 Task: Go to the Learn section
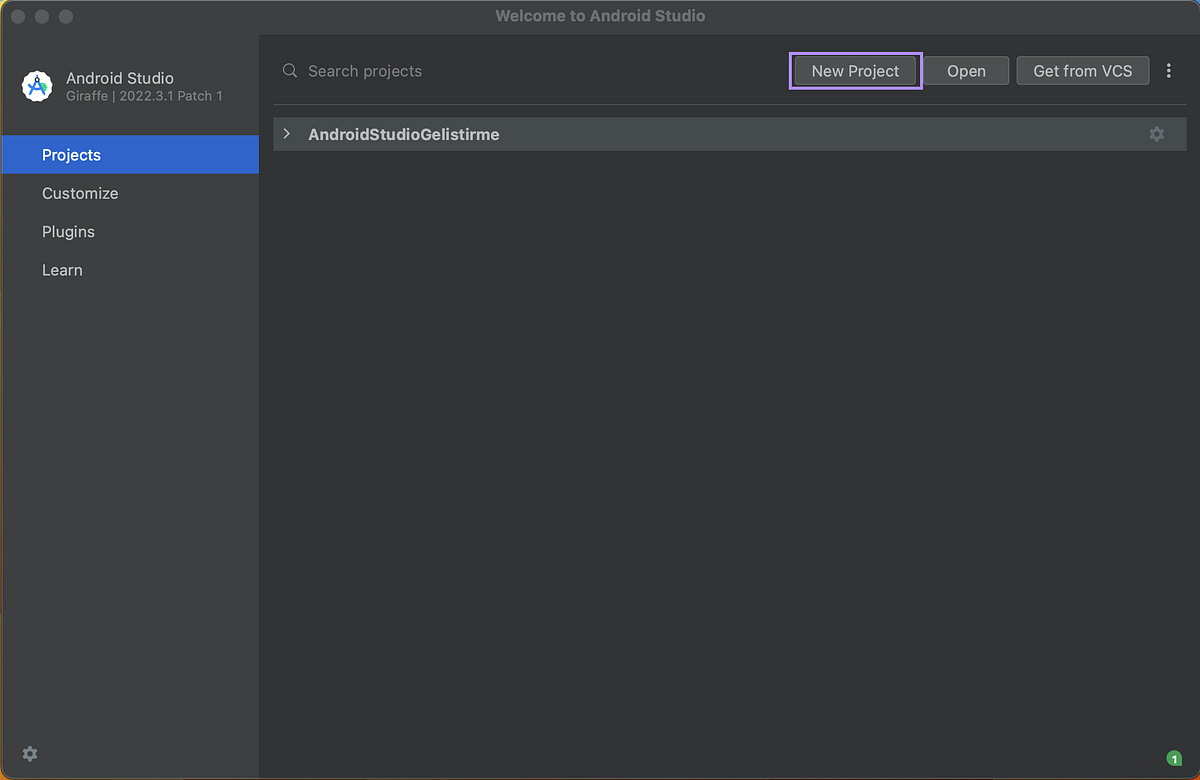pos(62,269)
